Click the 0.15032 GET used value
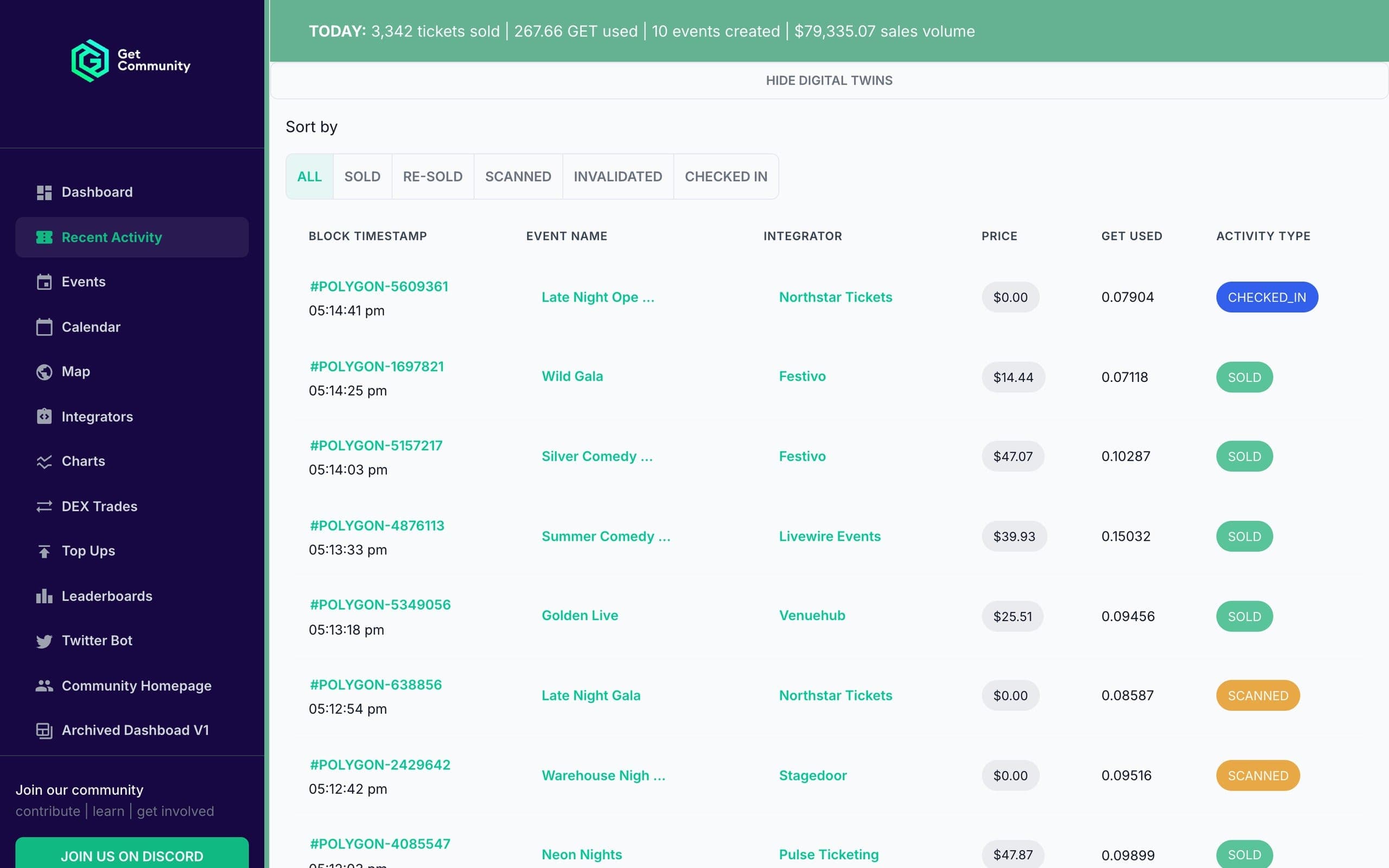This screenshot has width=1389, height=868. tap(1125, 536)
